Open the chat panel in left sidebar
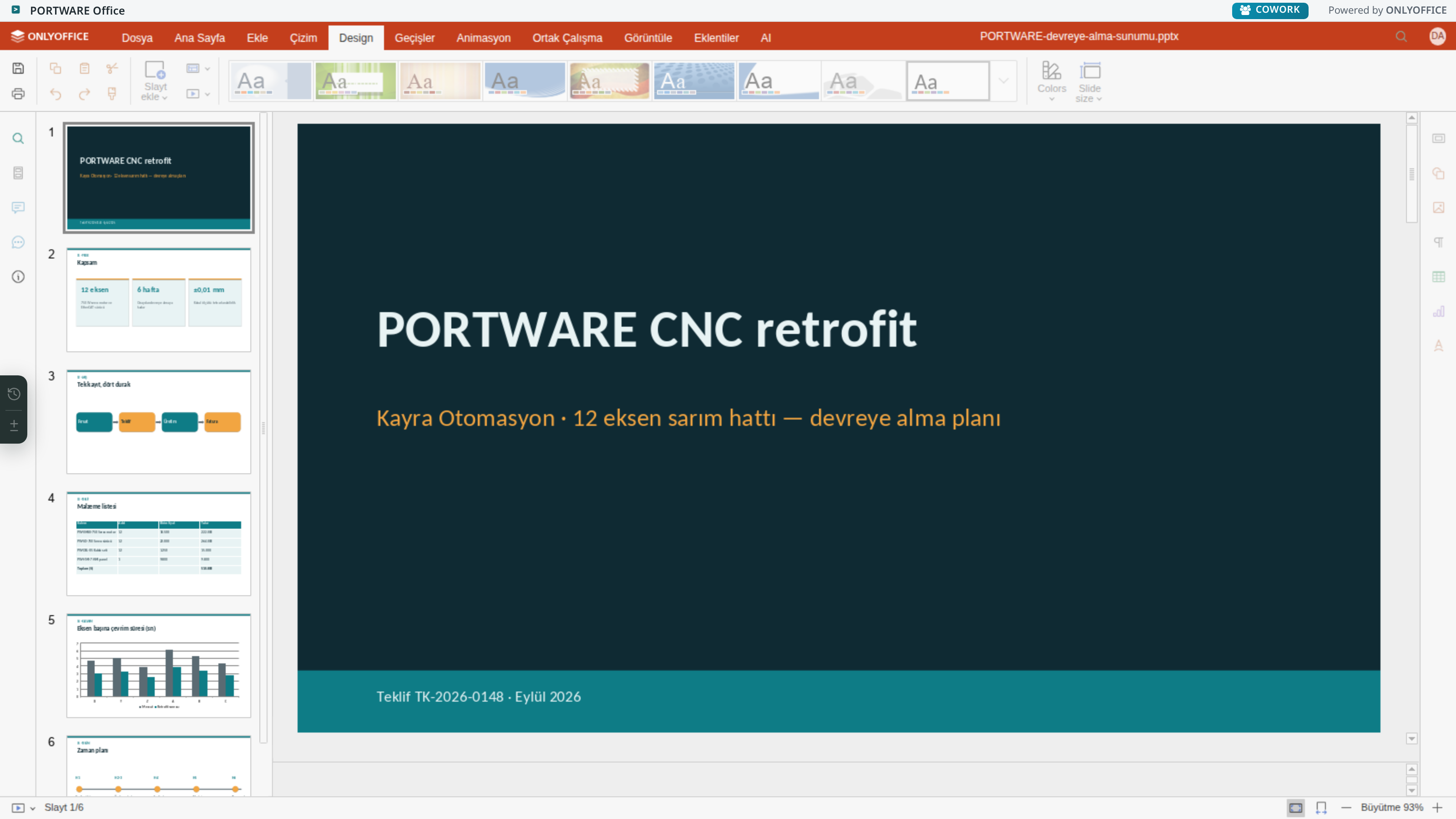Image resolution: width=1456 pixels, height=819 pixels. [x=18, y=242]
